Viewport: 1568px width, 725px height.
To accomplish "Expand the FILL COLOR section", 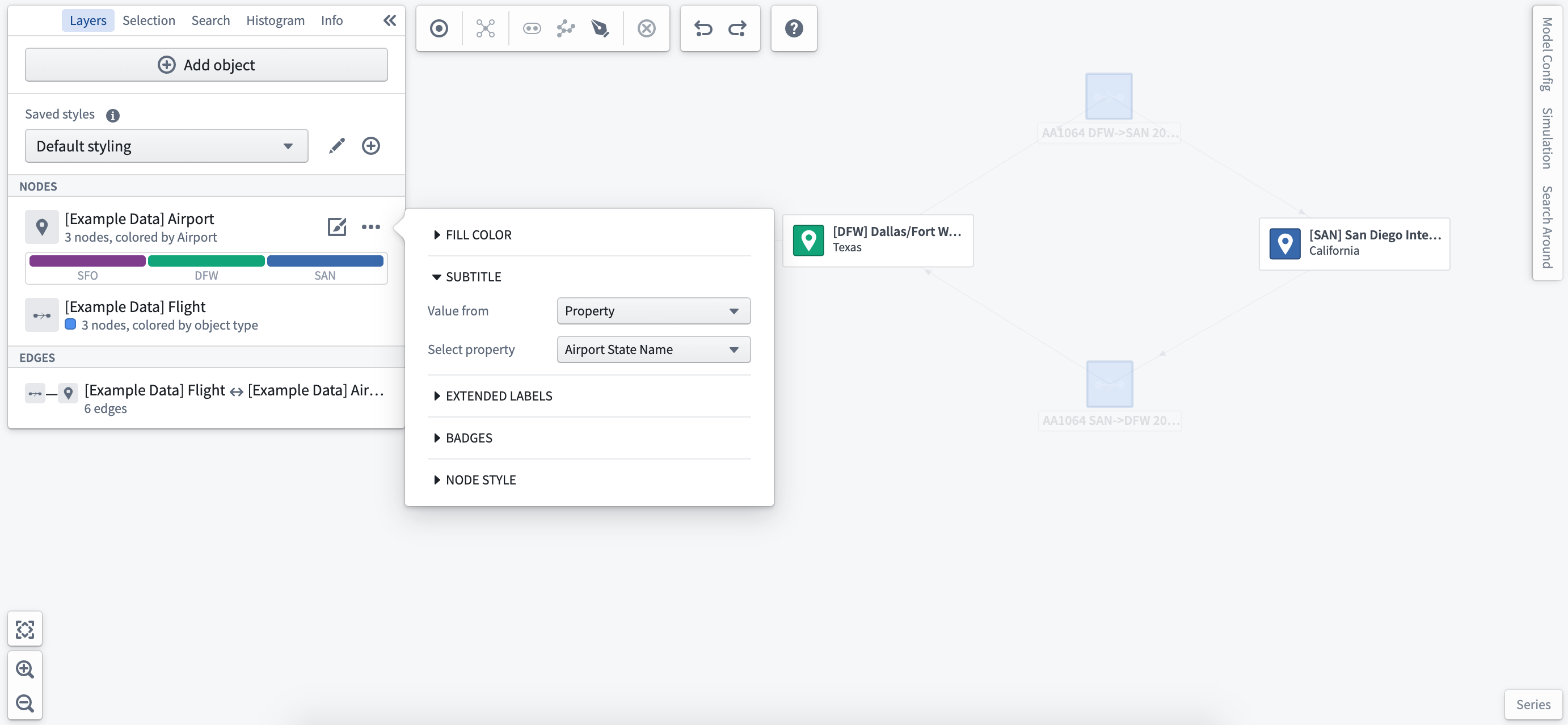I will [x=473, y=235].
